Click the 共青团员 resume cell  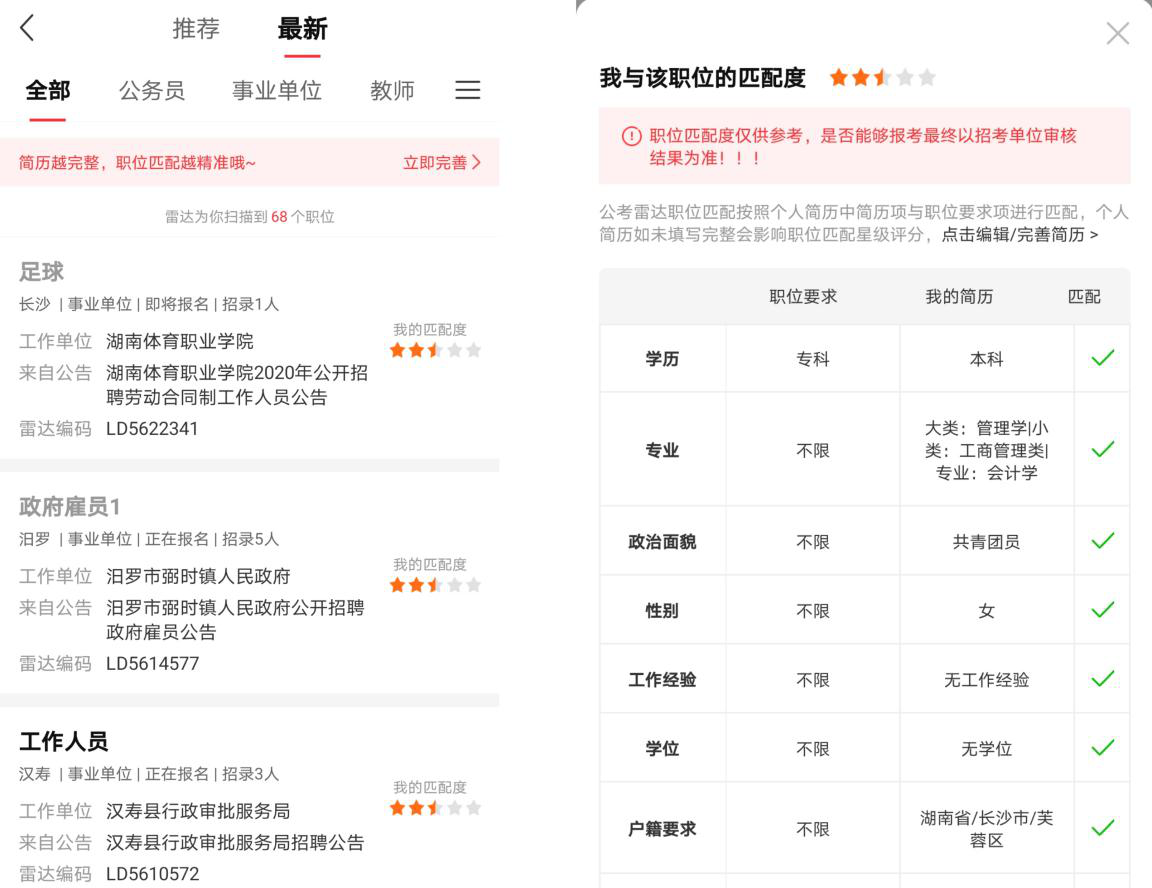(986, 542)
